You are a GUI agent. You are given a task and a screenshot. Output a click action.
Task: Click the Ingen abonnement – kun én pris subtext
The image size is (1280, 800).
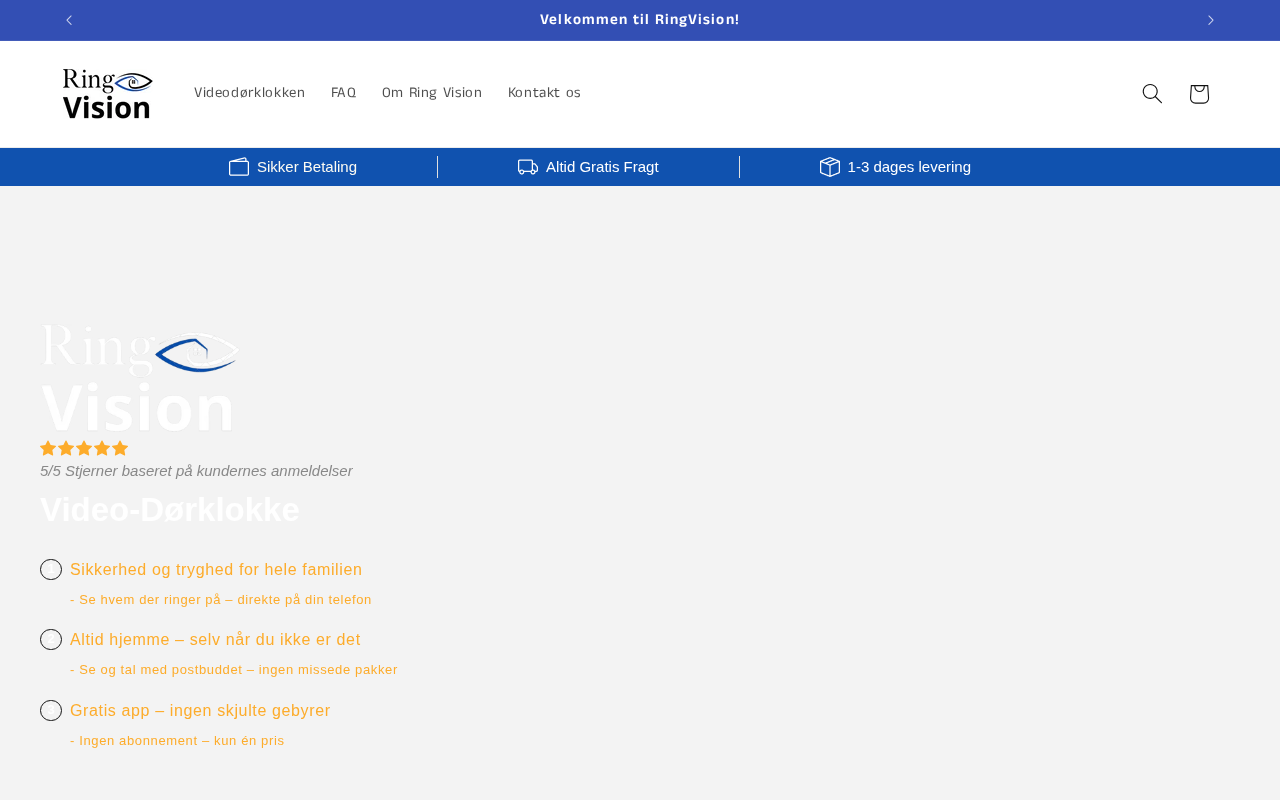pyautogui.click(x=177, y=741)
